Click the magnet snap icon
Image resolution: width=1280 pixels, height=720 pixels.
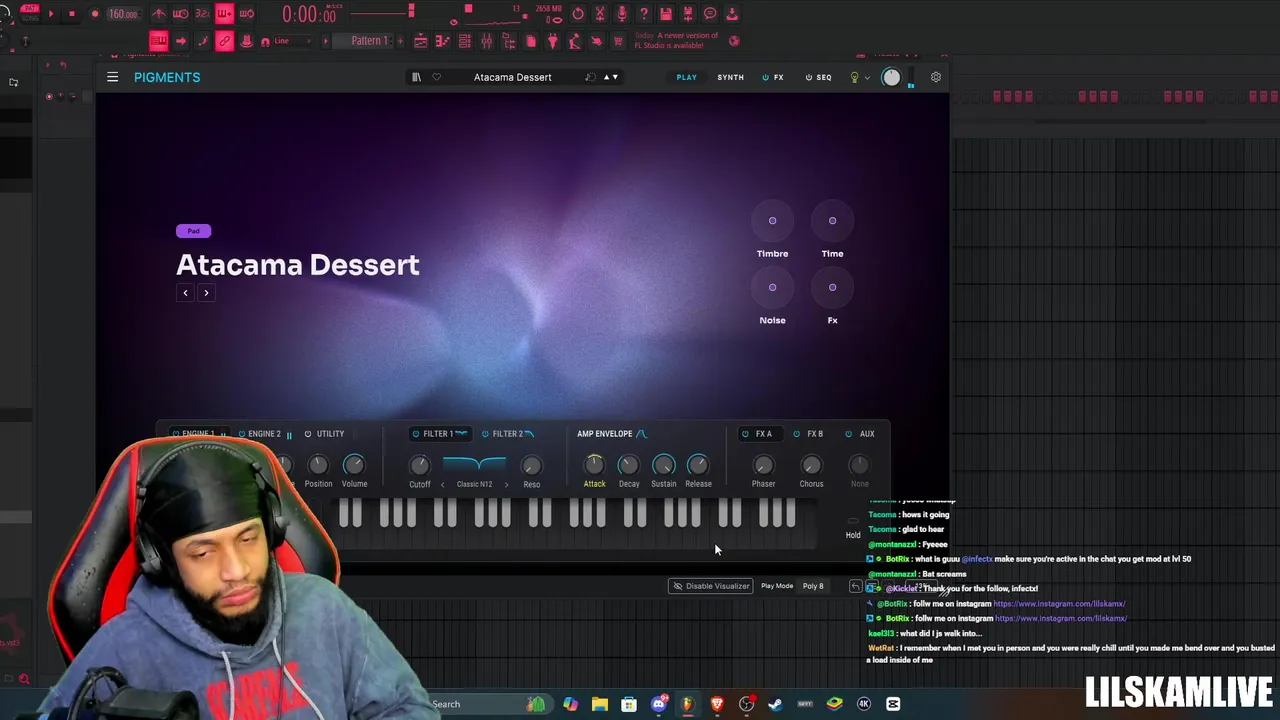tap(265, 41)
